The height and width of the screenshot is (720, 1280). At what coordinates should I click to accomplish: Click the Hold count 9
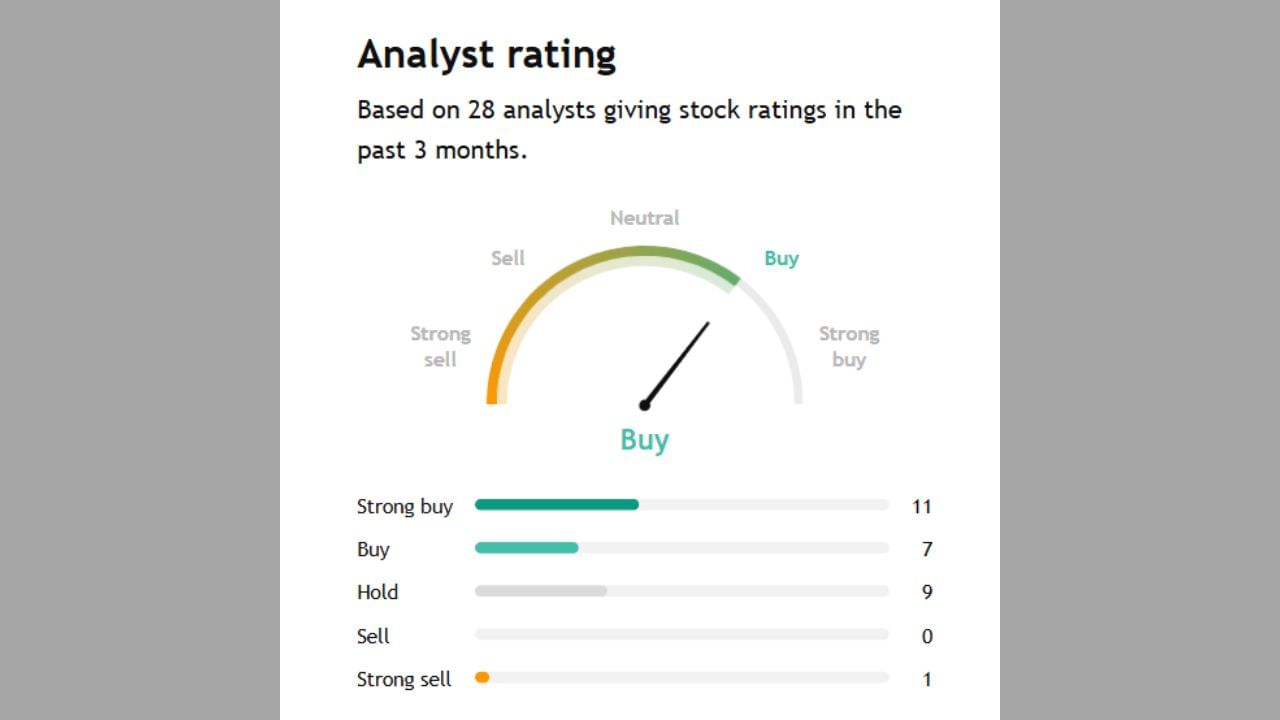click(927, 592)
